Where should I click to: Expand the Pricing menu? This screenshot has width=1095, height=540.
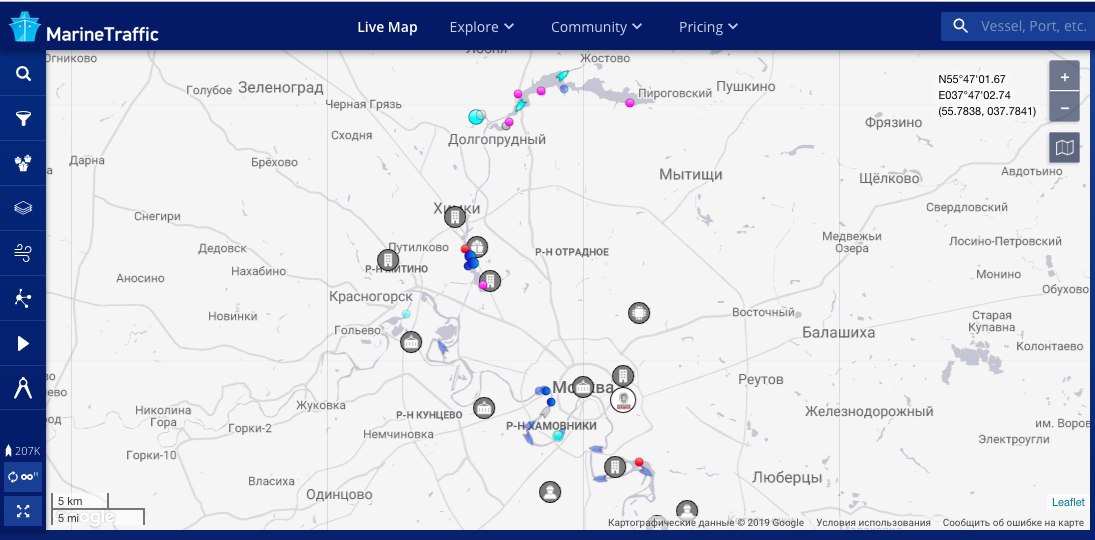point(709,27)
